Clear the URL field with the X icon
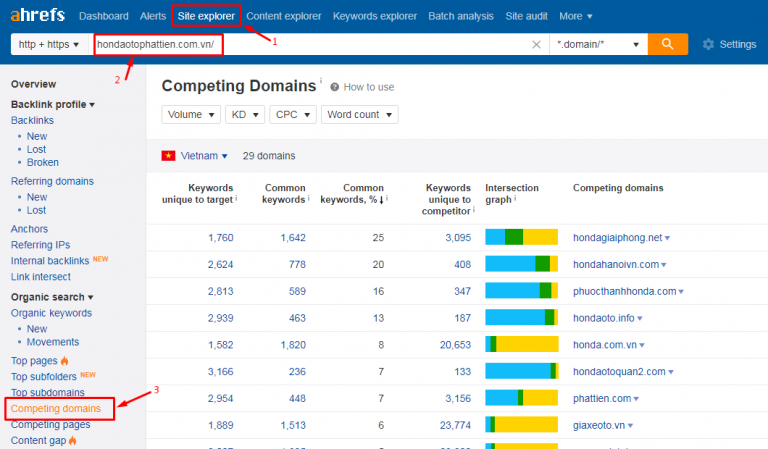 click(536, 45)
